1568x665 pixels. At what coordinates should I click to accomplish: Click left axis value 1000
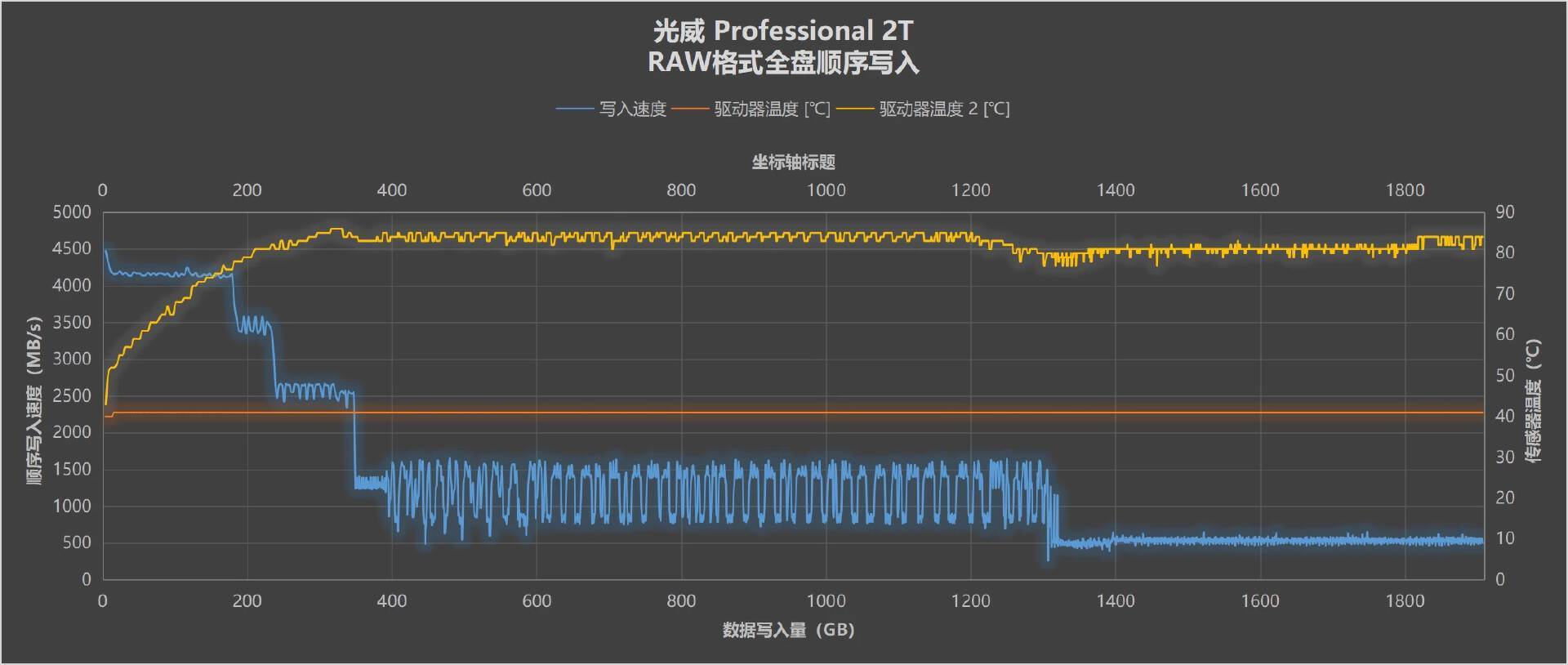(x=72, y=507)
